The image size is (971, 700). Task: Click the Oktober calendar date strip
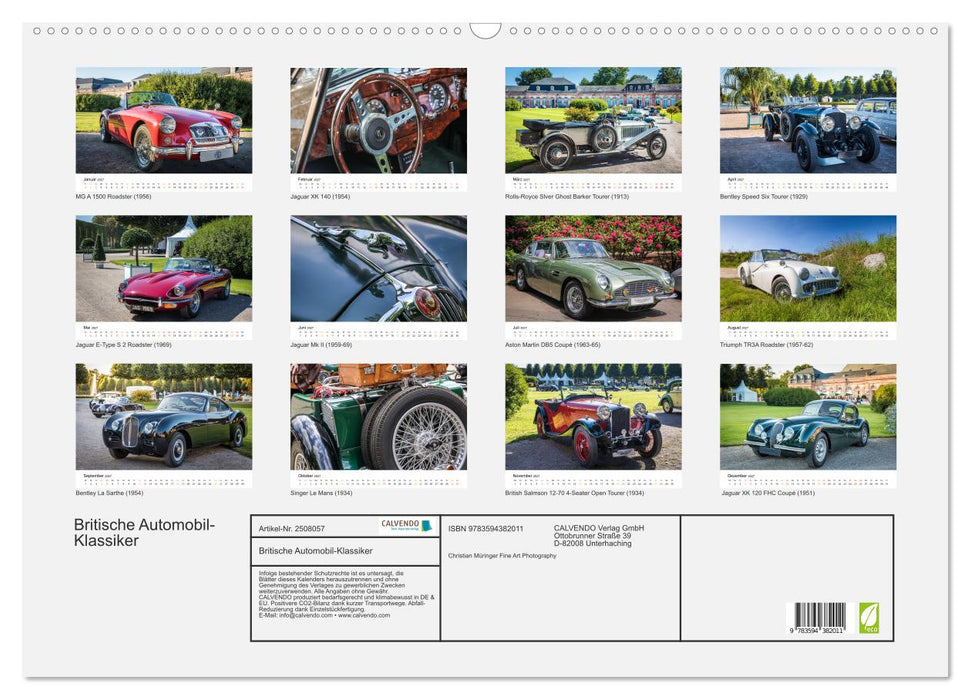tap(378, 478)
